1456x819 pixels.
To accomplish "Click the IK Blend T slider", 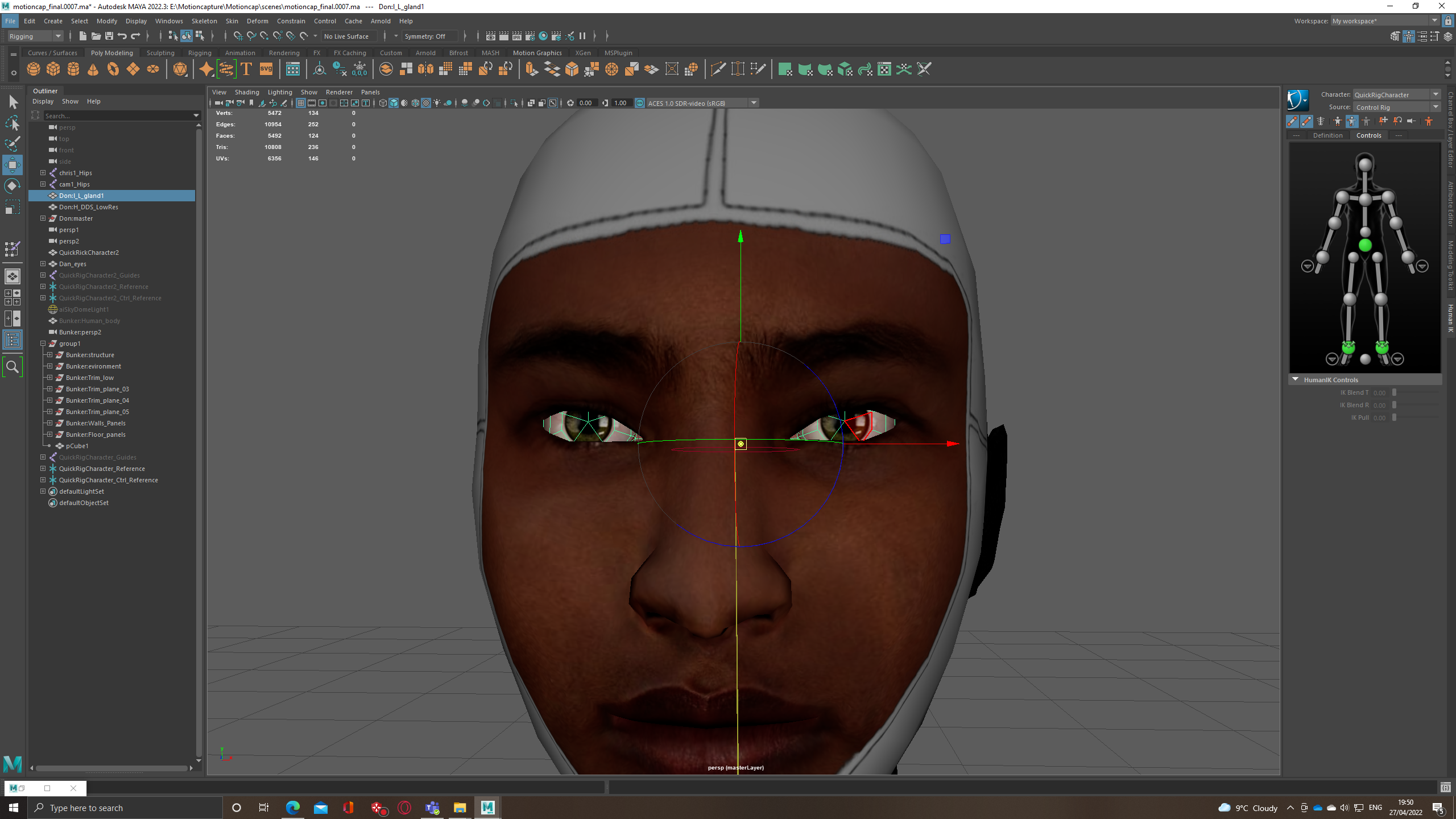I will [x=1394, y=392].
